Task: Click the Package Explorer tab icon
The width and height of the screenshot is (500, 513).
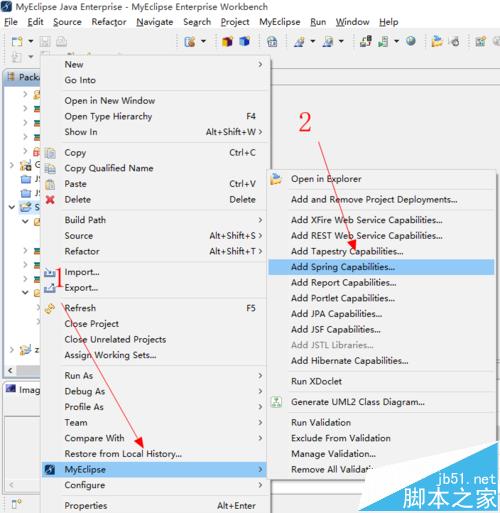Action: [11, 77]
